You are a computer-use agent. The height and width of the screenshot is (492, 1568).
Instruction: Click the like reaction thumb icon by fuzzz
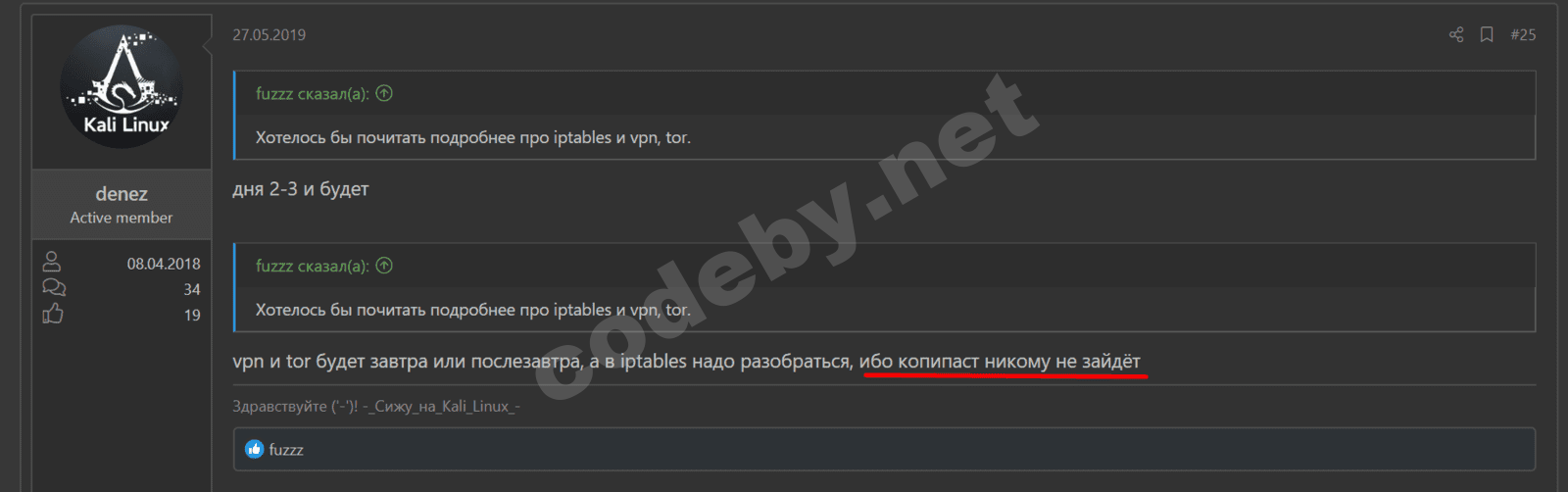(x=255, y=449)
